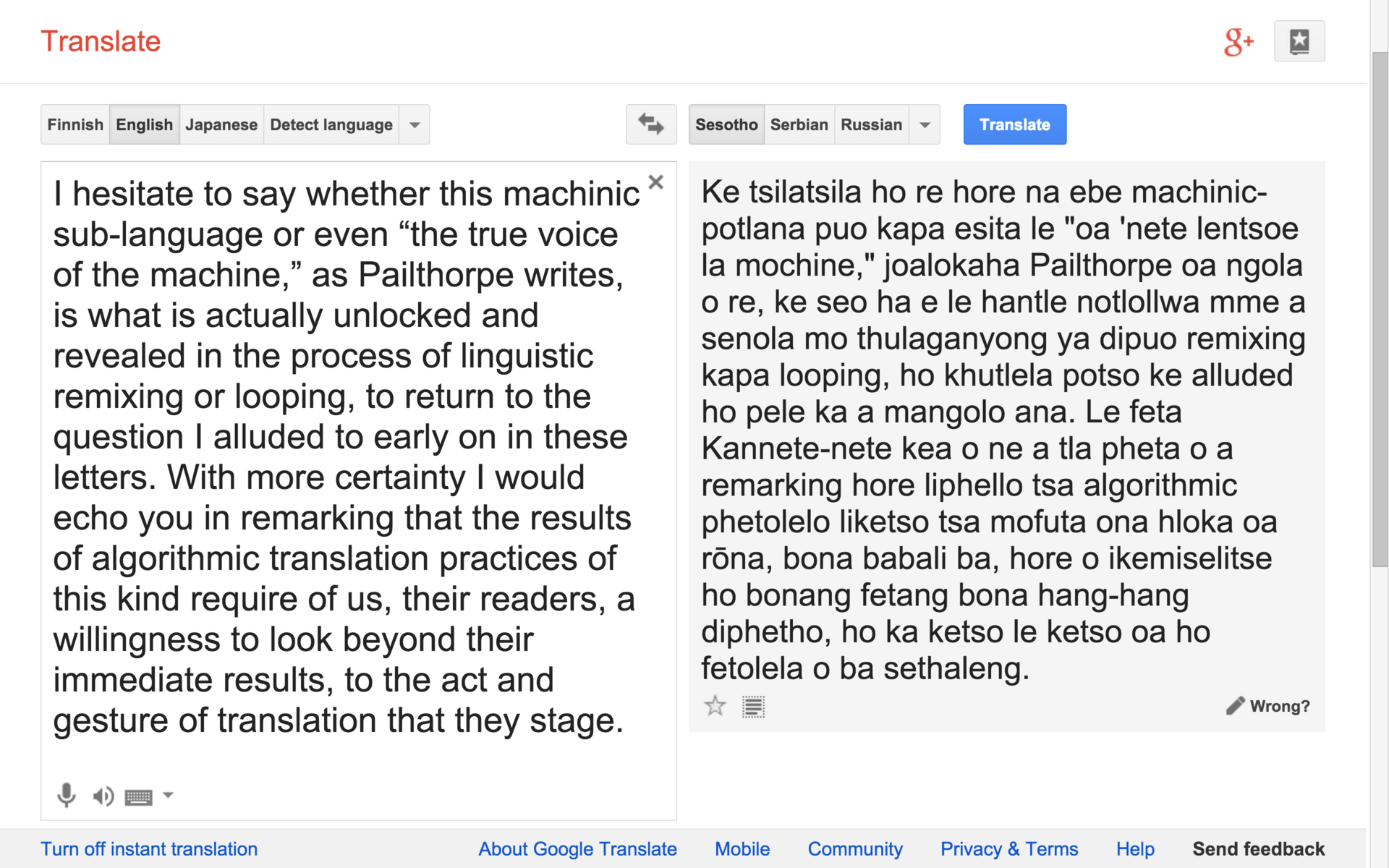Select Finnish as source language
Screen dimensions: 1389x868
75,124
